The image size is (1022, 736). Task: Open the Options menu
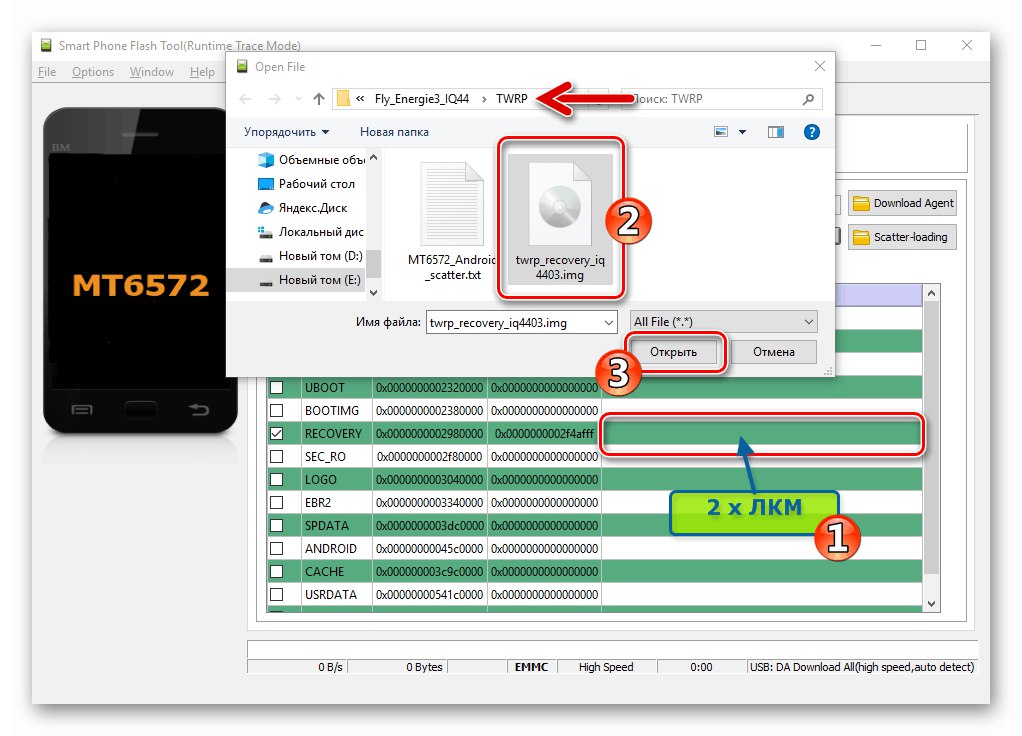tap(93, 72)
